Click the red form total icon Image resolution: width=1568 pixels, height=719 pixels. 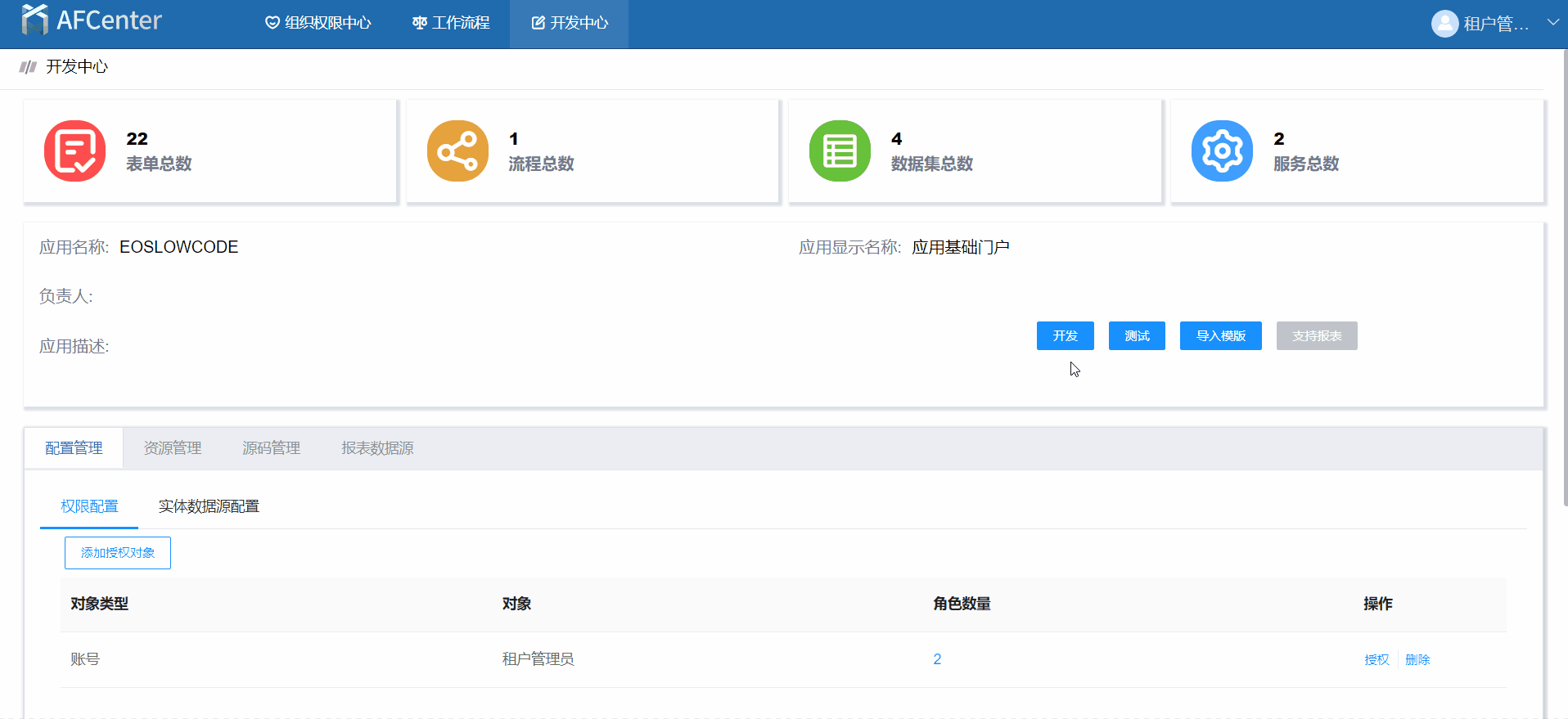[x=74, y=151]
